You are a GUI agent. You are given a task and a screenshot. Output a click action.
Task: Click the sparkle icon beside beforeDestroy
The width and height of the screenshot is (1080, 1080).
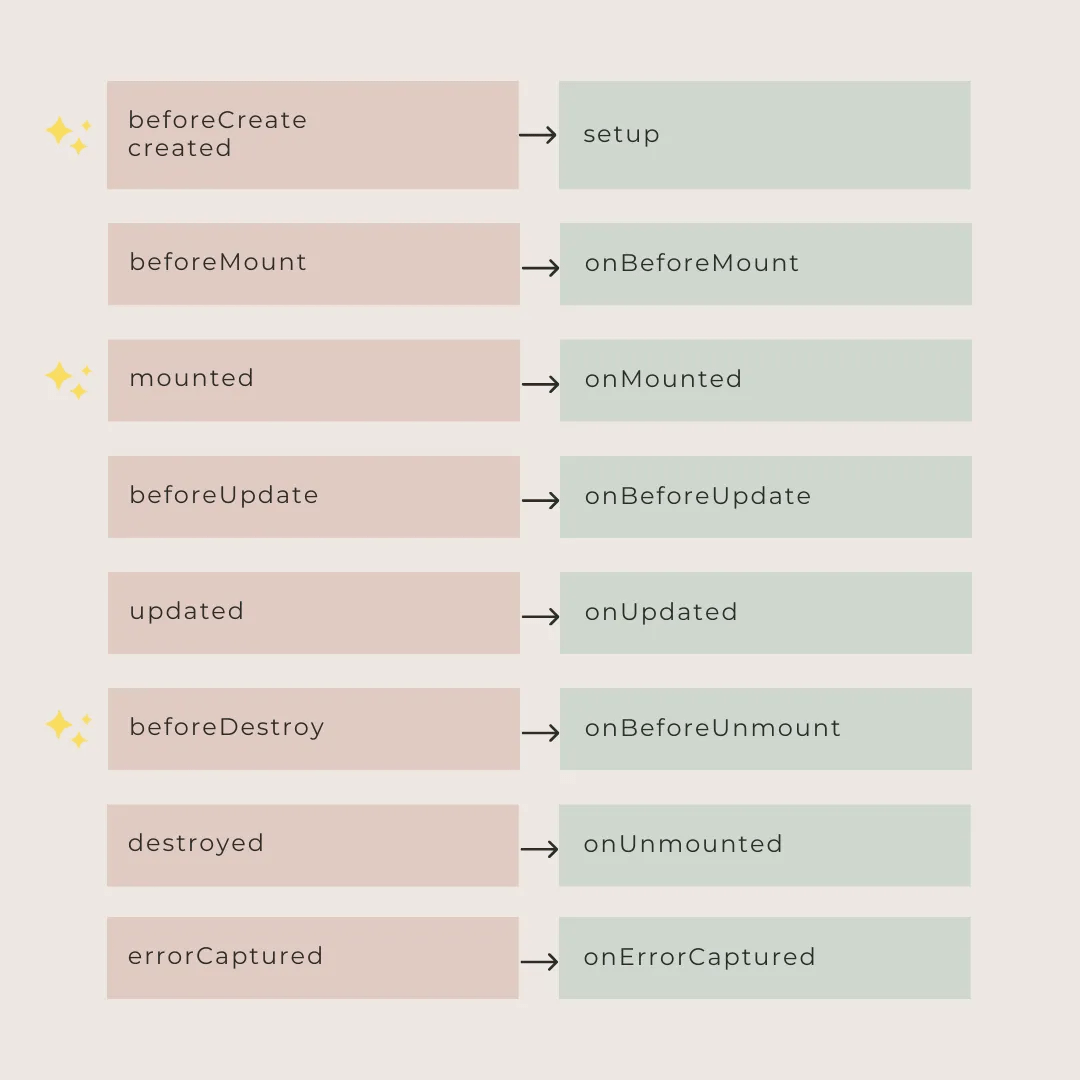click(69, 727)
